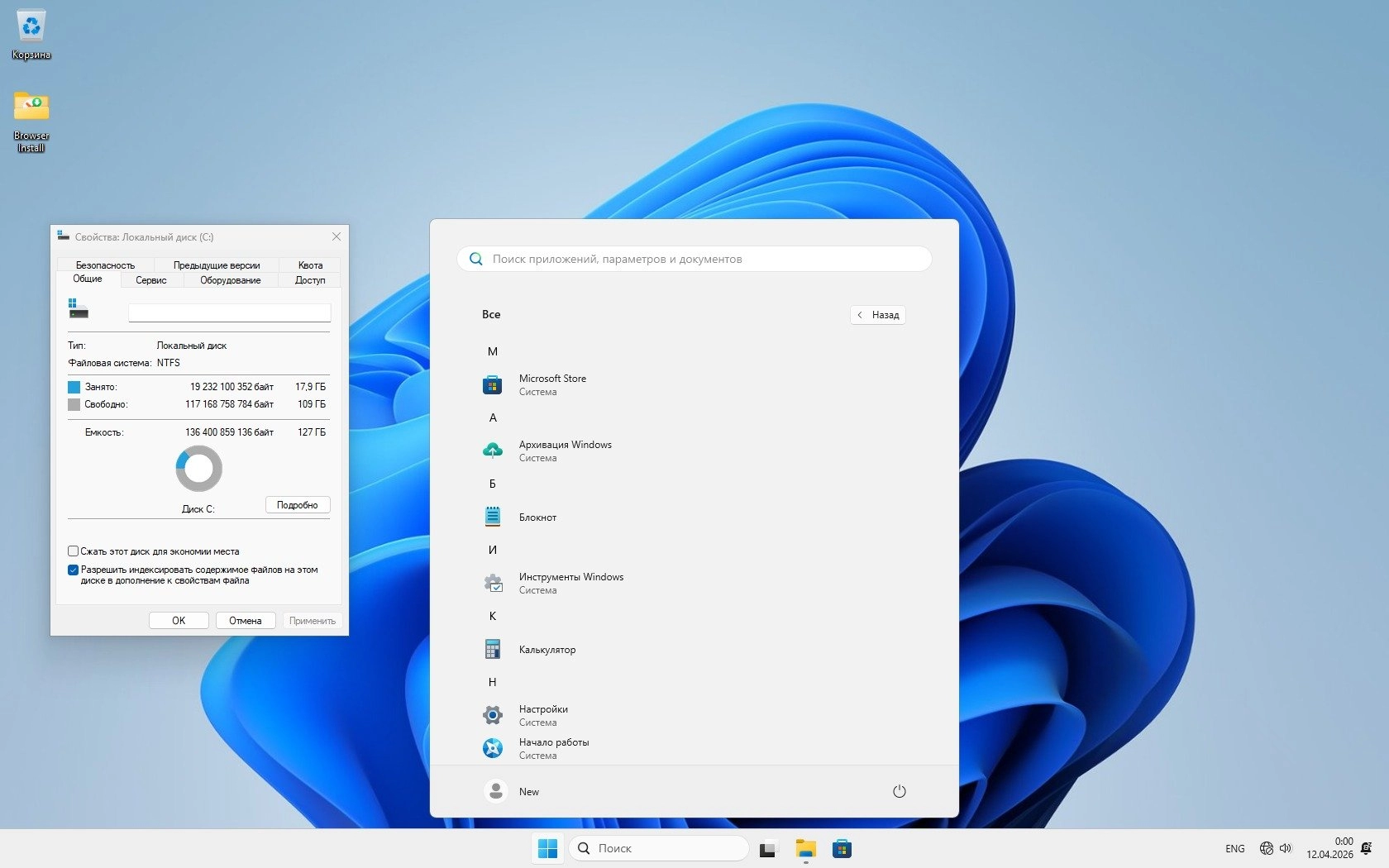Click the power button in Start menu
The height and width of the screenshot is (868, 1389).
coord(899,791)
